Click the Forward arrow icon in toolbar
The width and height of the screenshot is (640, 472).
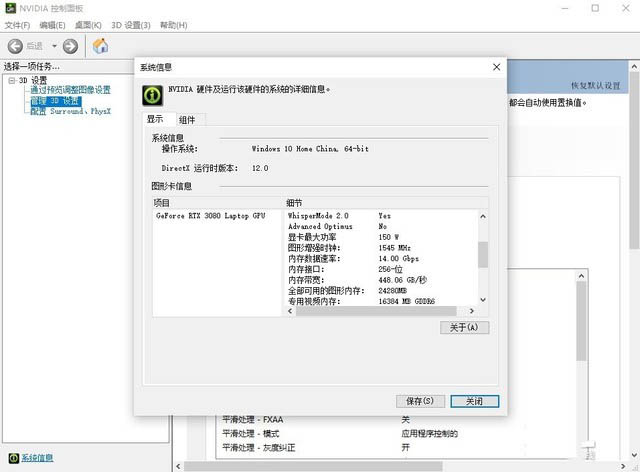70,46
